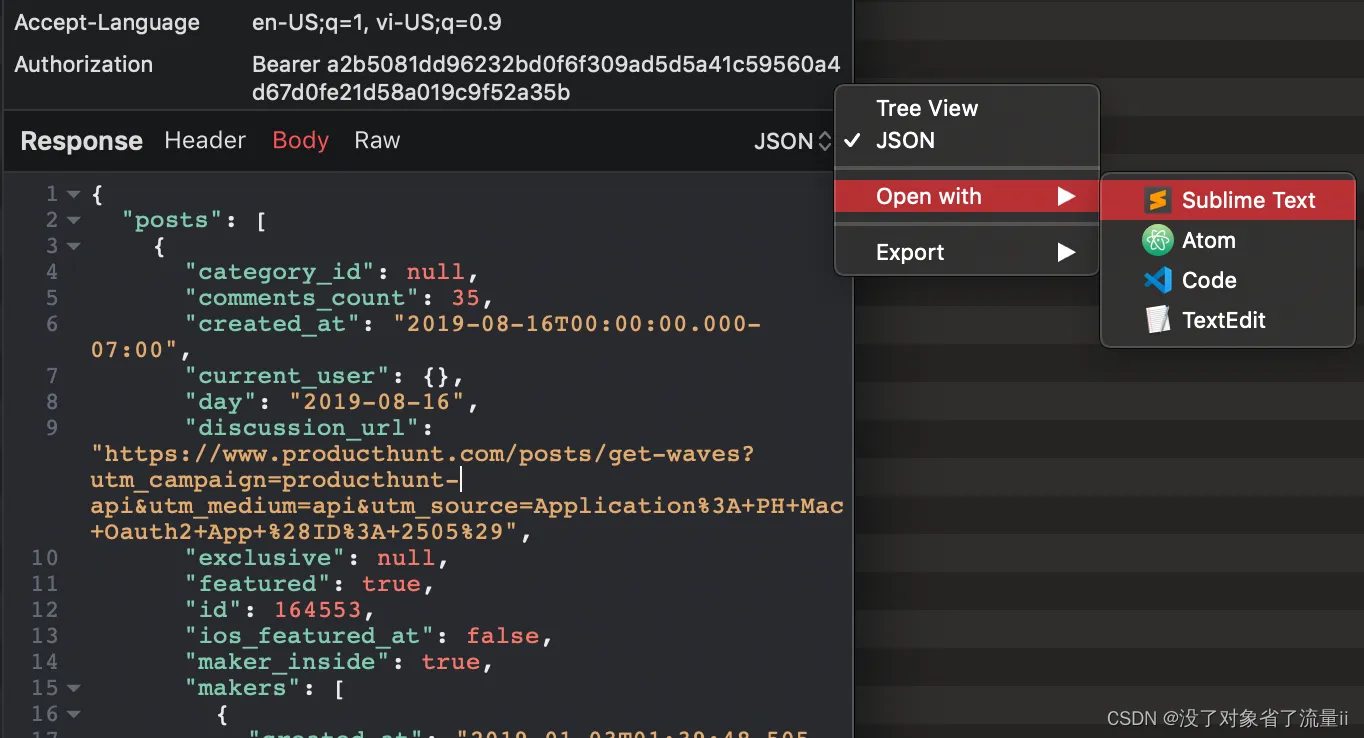
Task: Click the "makers" key
Action: pyautogui.click(x=243, y=688)
